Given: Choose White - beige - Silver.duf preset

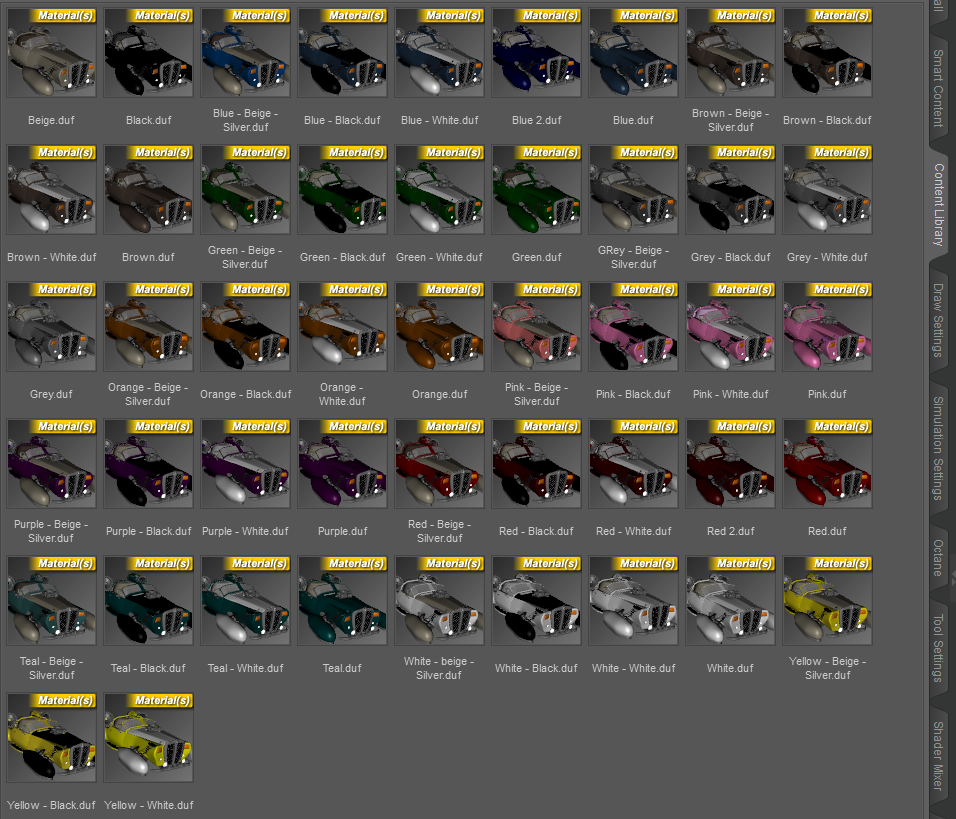Looking at the screenshot, I should coord(439,600).
